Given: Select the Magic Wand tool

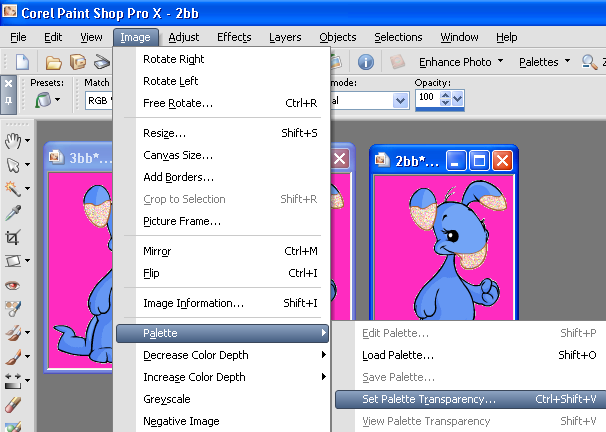Looking at the screenshot, I should pos(13,189).
